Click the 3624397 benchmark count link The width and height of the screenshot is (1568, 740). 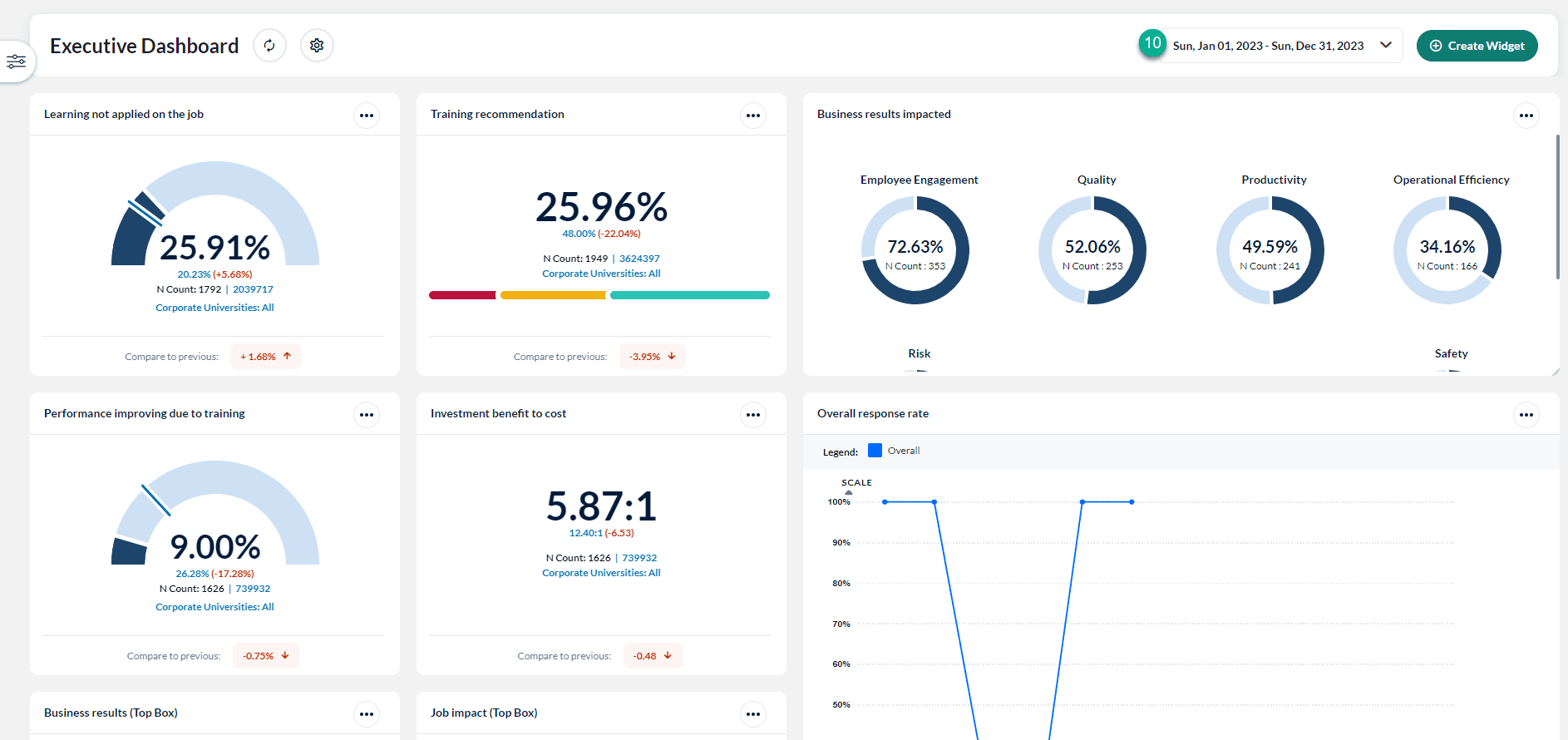pyautogui.click(x=639, y=259)
